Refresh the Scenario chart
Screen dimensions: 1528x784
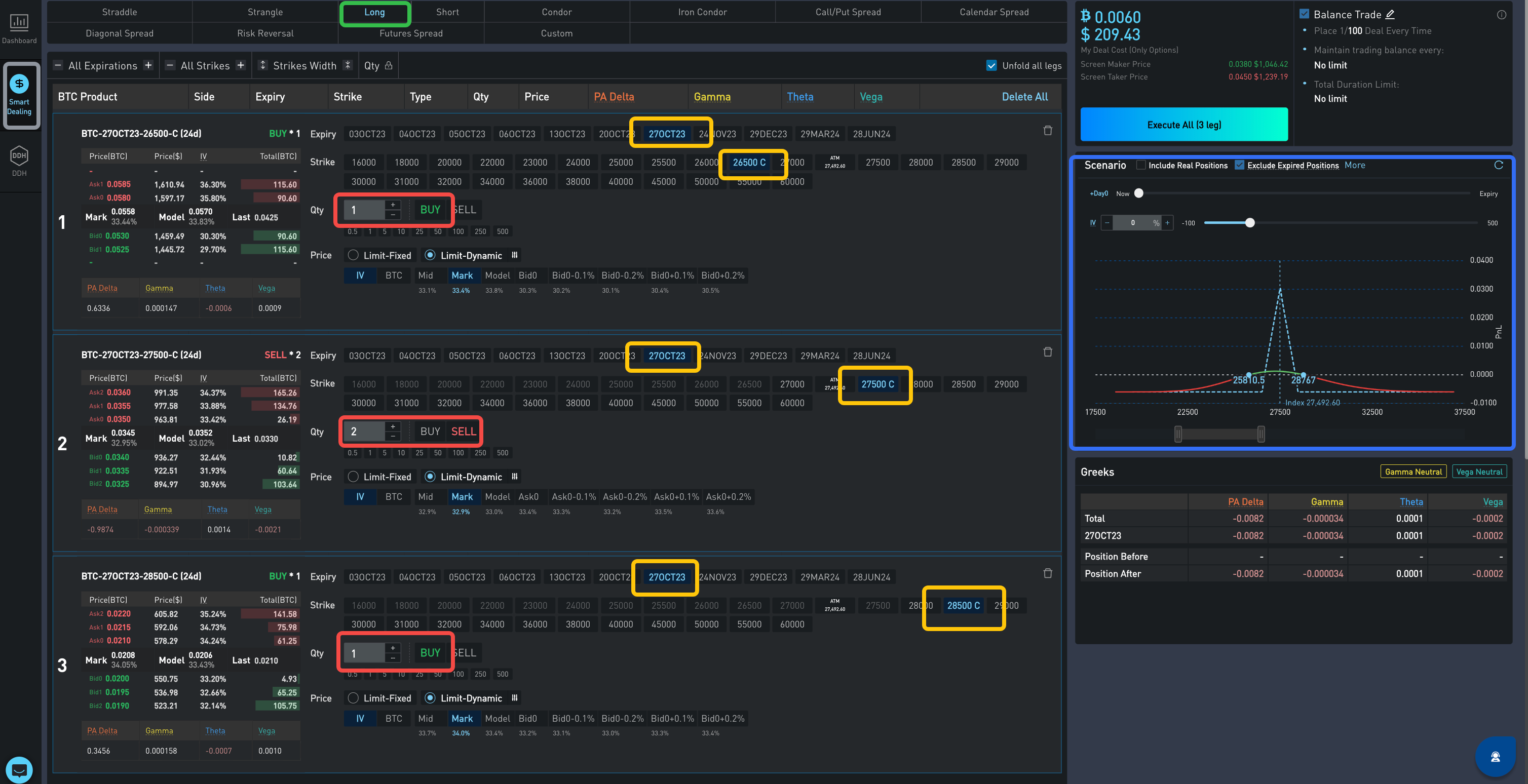pyautogui.click(x=1498, y=165)
